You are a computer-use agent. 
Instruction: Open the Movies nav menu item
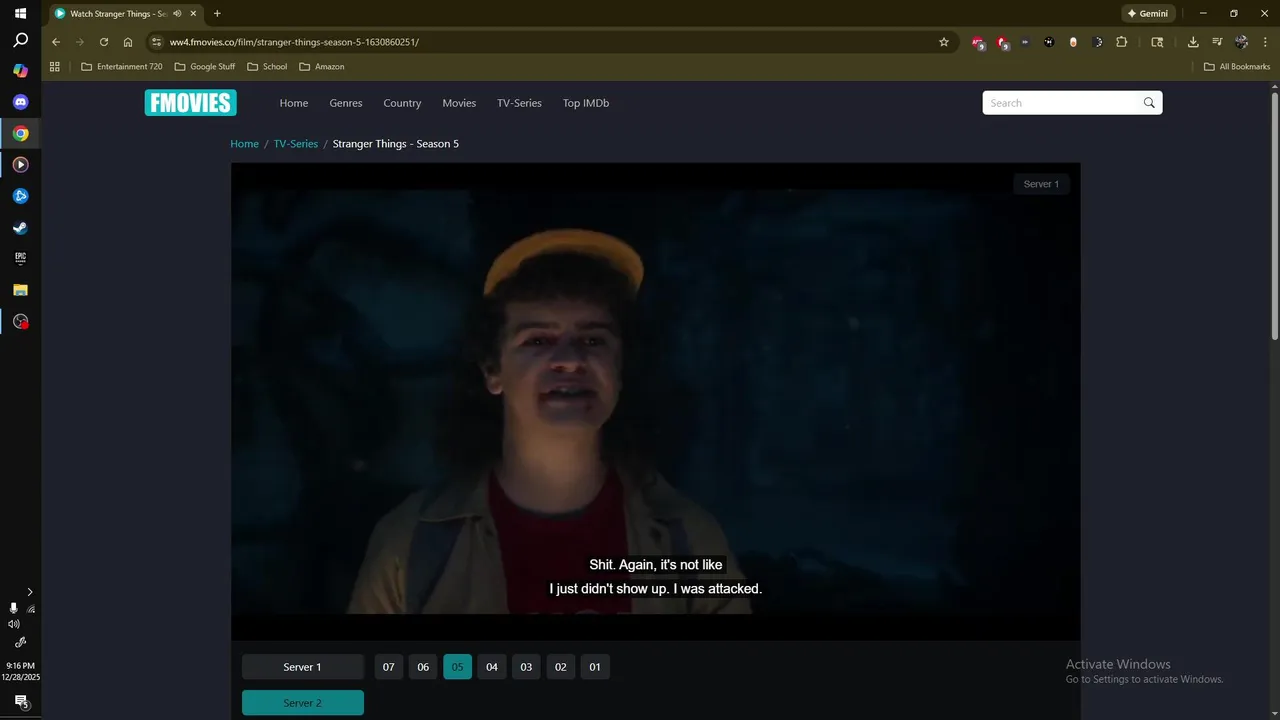pyautogui.click(x=459, y=103)
